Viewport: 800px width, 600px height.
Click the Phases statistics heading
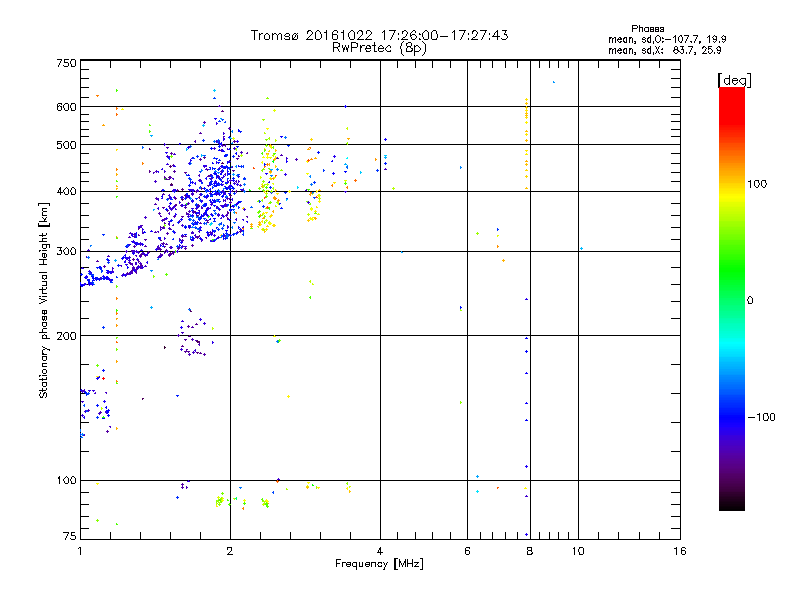[x=647, y=29]
